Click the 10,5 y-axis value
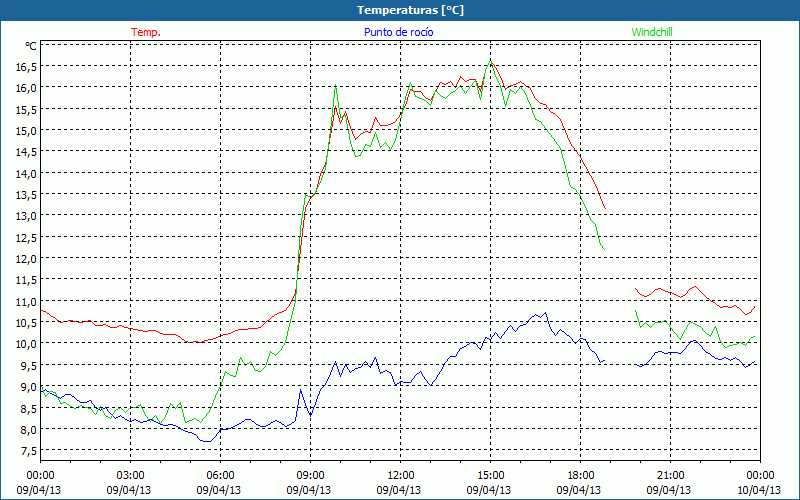The width and height of the screenshot is (800, 500). [x=28, y=322]
